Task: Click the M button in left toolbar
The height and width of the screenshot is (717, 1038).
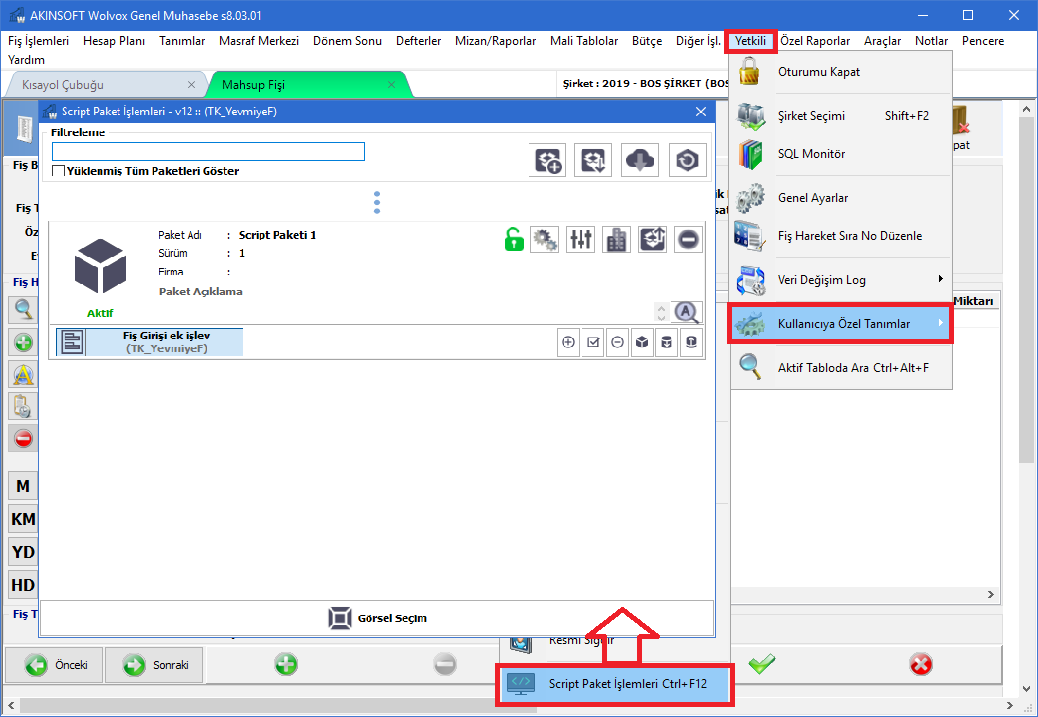Action: click(x=23, y=486)
